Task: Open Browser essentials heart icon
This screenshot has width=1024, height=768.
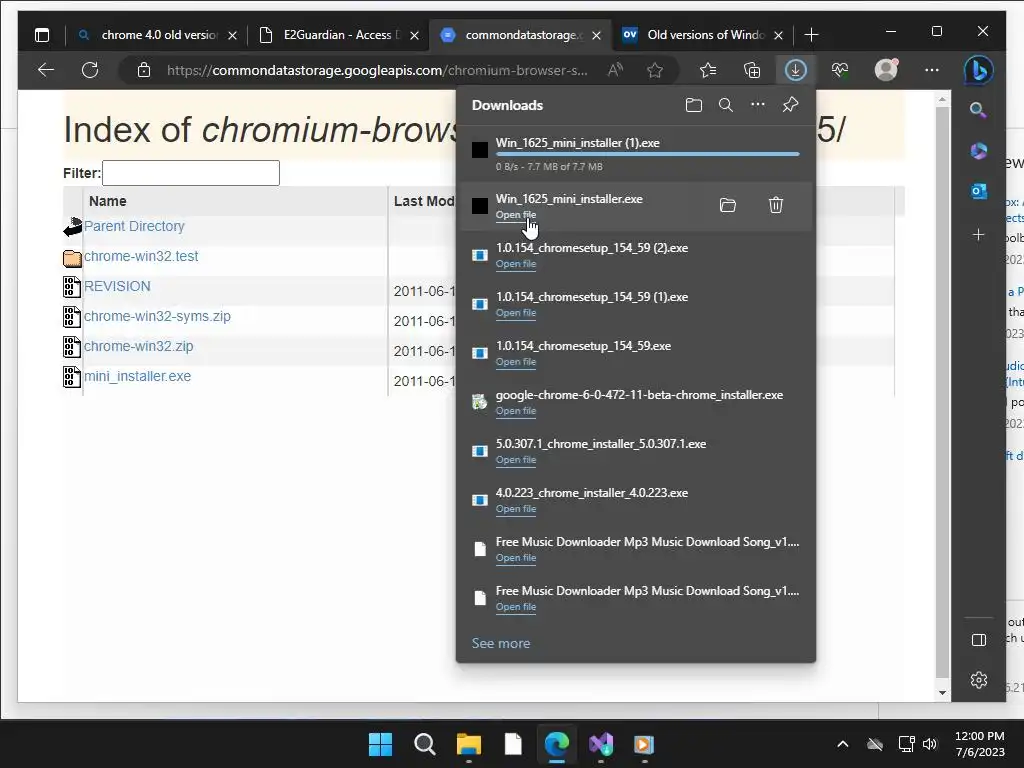Action: point(840,70)
